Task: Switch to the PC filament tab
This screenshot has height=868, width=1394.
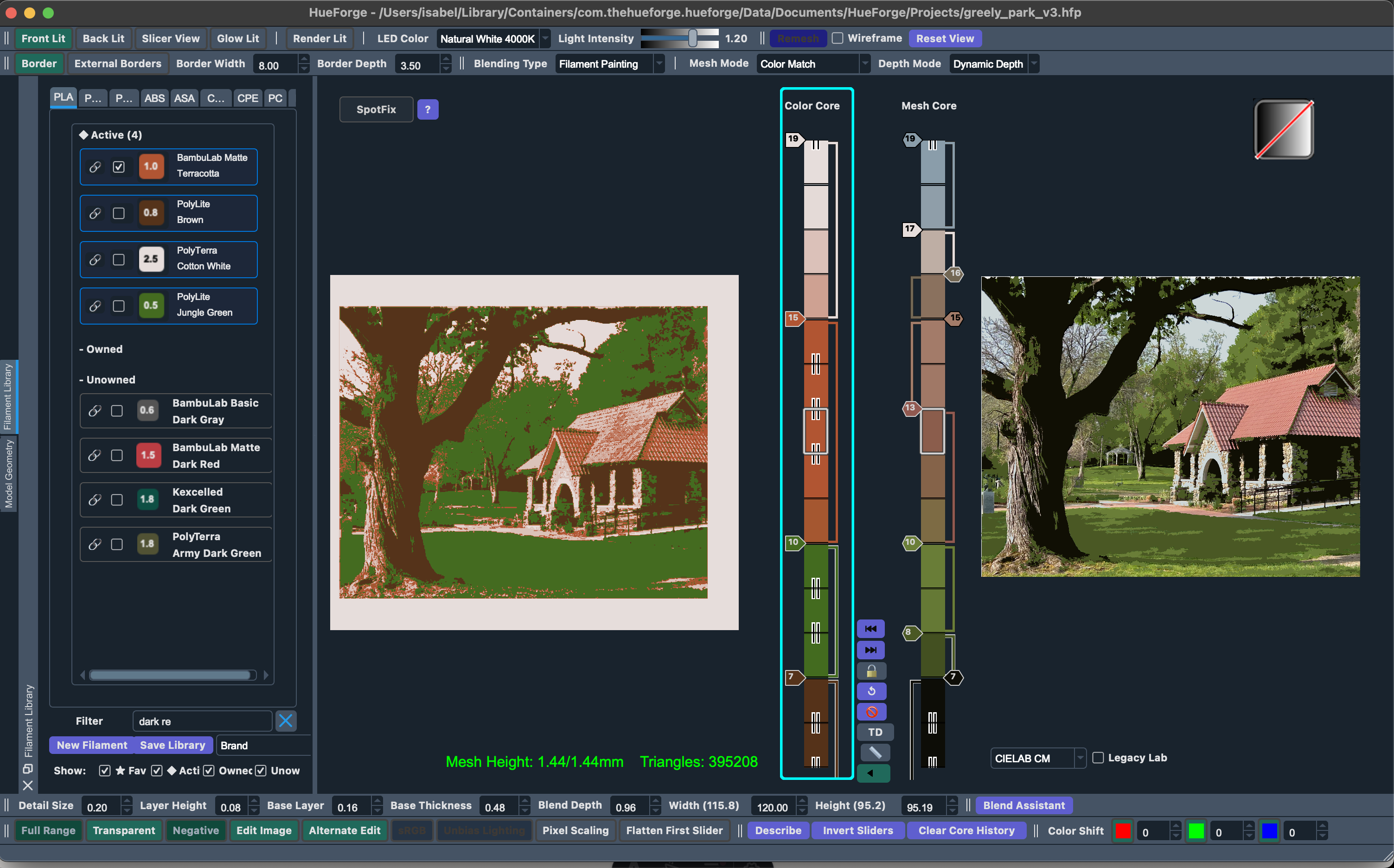Action: [275, 98]
